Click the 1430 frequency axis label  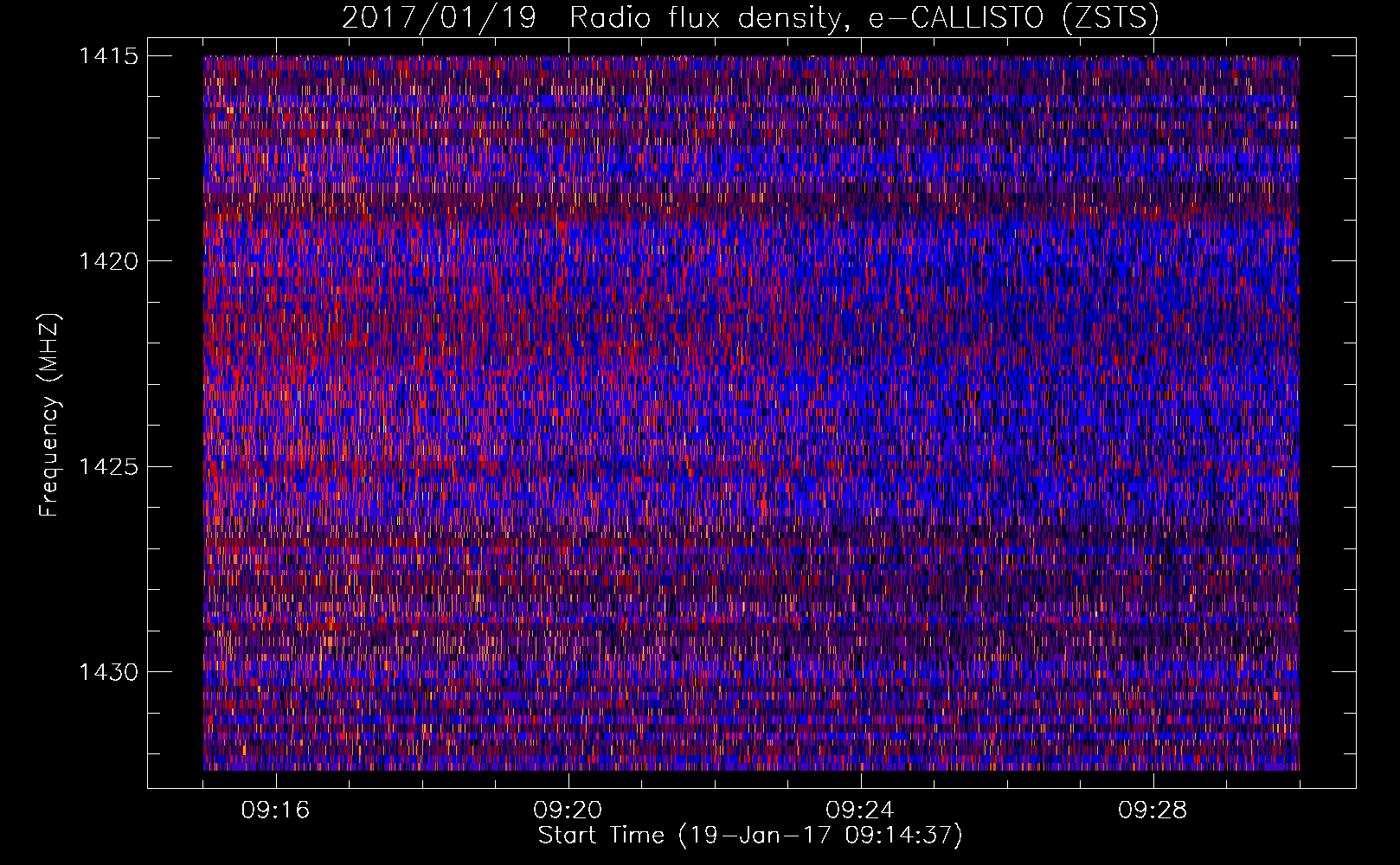[108, 673]
